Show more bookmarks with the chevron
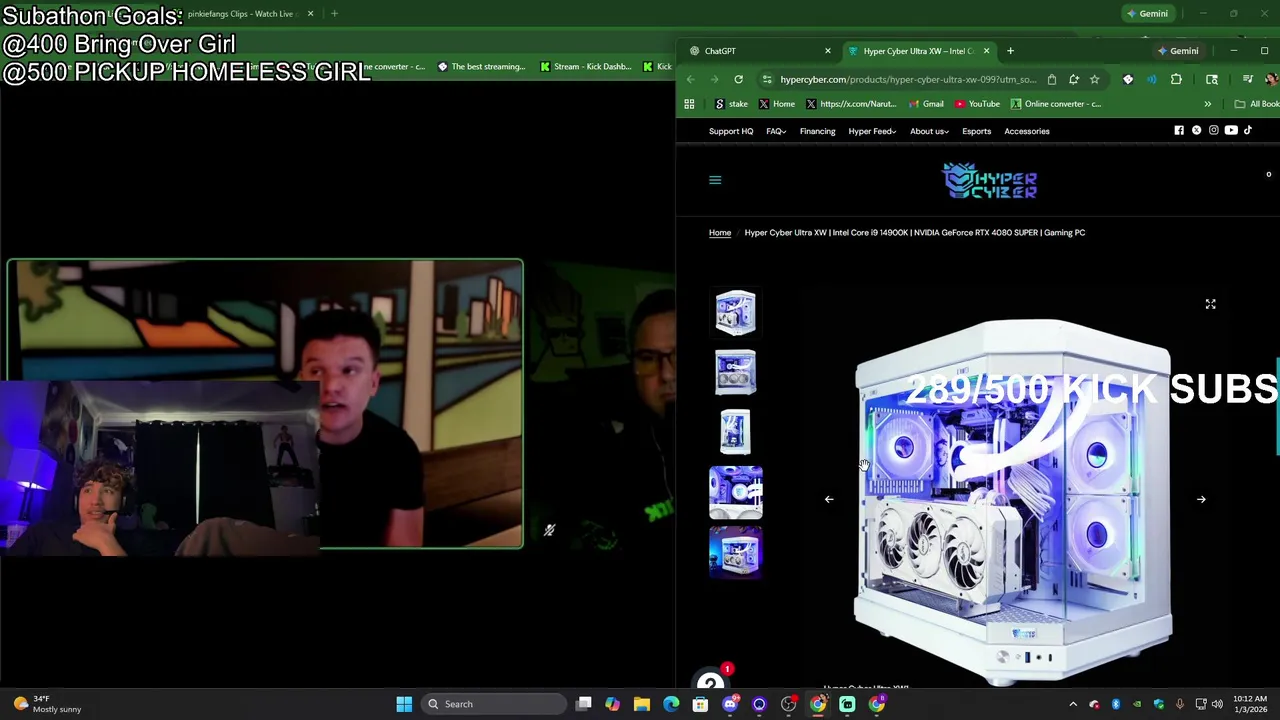This screenshot has height=720, width=1280. pyautogui.click(x=1207, y=104)
